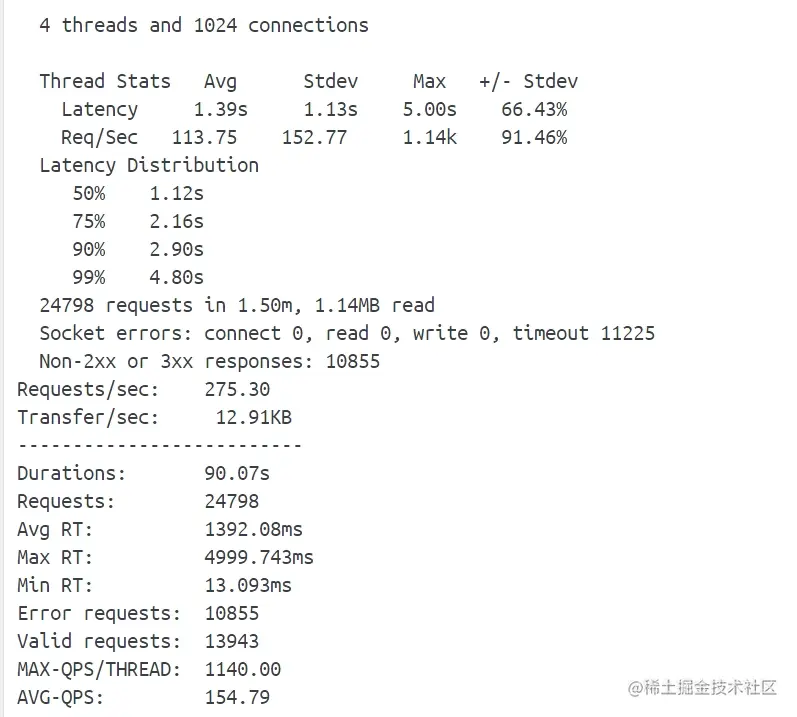Click the "Socket errors" line
The height and width of the screenshot is (717, 797).
[x=347, y=334]
